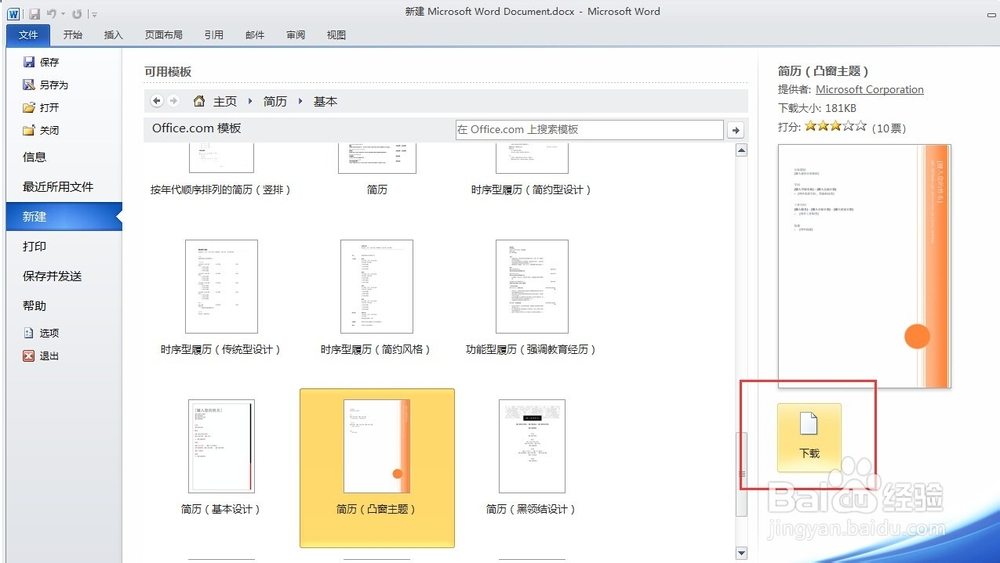Click the search go arrow button
Viewport: 1000px width, 563px height.
[736, 130]
